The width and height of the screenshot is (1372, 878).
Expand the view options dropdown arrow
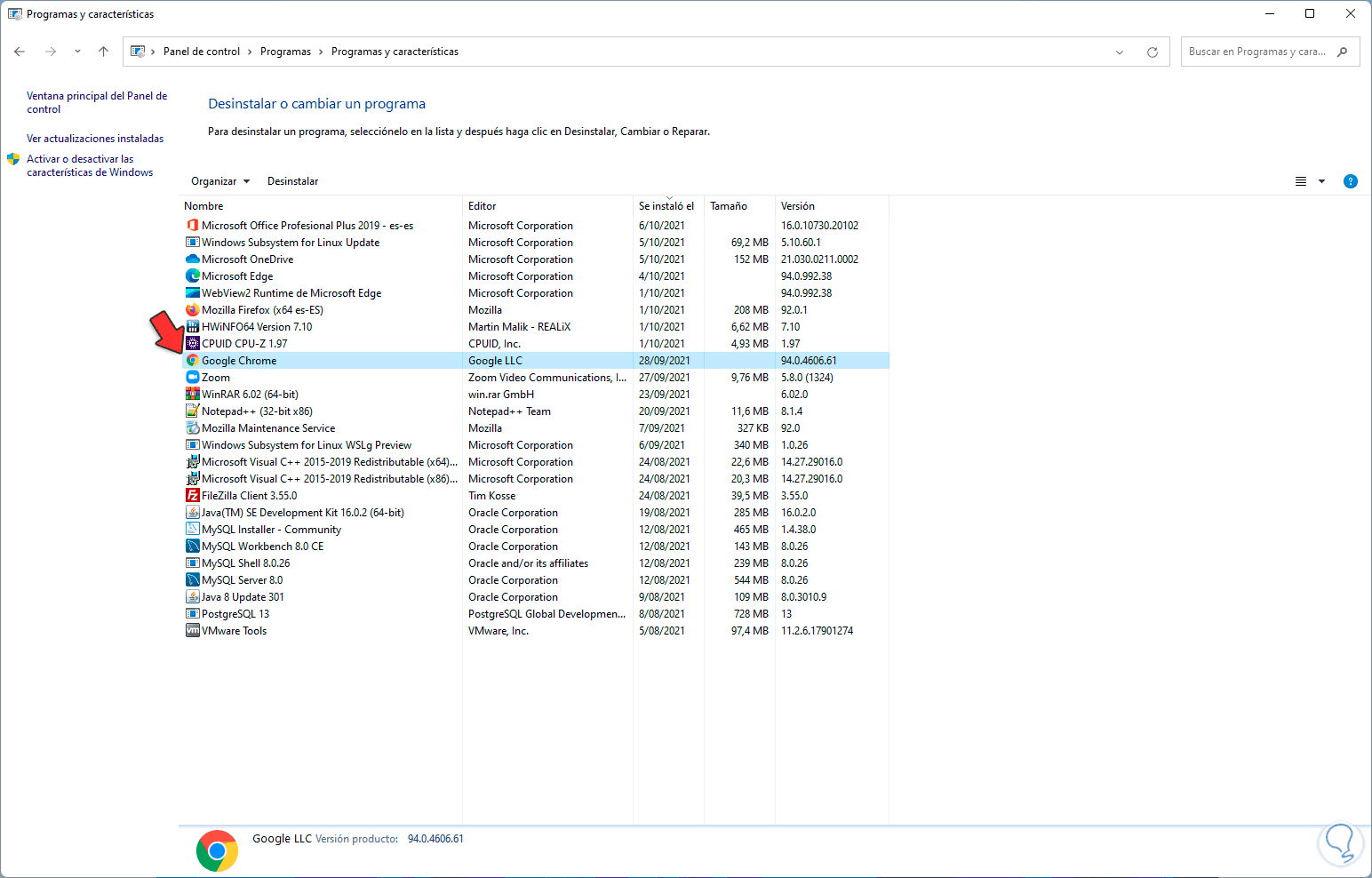pos(1321,181)
